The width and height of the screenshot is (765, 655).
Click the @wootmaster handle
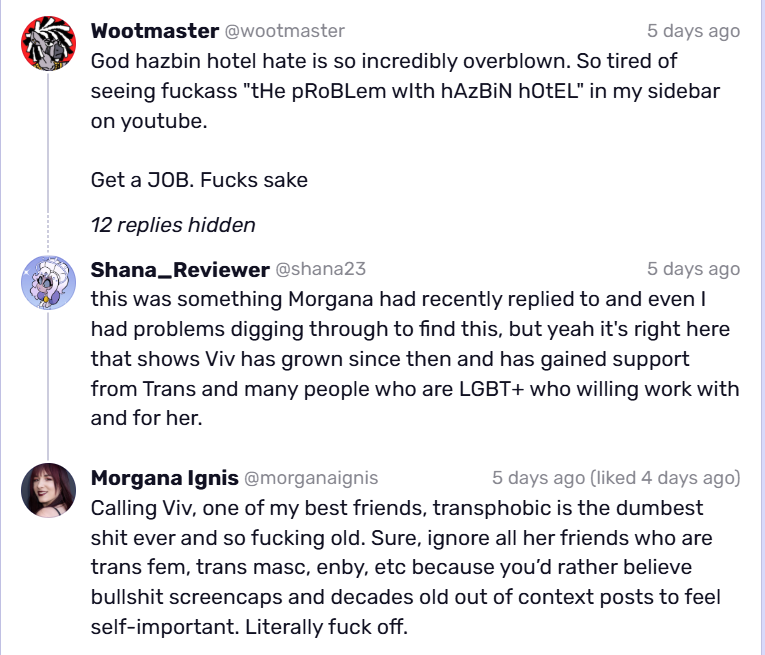coord(284,31)
